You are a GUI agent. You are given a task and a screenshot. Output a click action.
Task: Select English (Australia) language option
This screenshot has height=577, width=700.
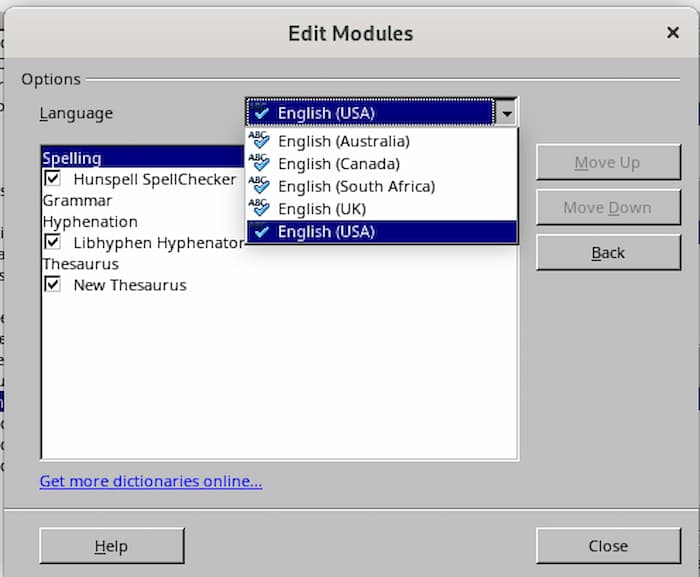click(x=343, y=141)
